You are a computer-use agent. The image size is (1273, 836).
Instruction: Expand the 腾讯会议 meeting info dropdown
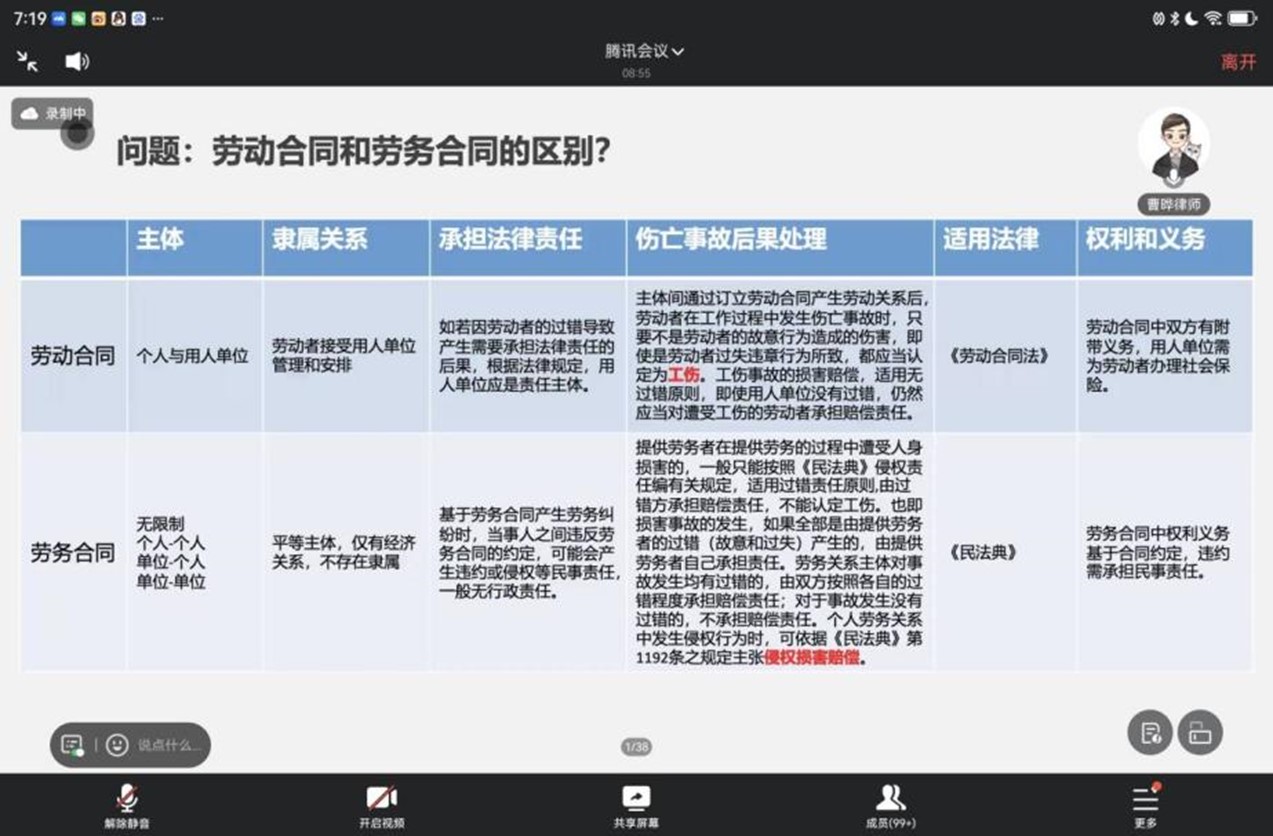[x=644, y=51]
